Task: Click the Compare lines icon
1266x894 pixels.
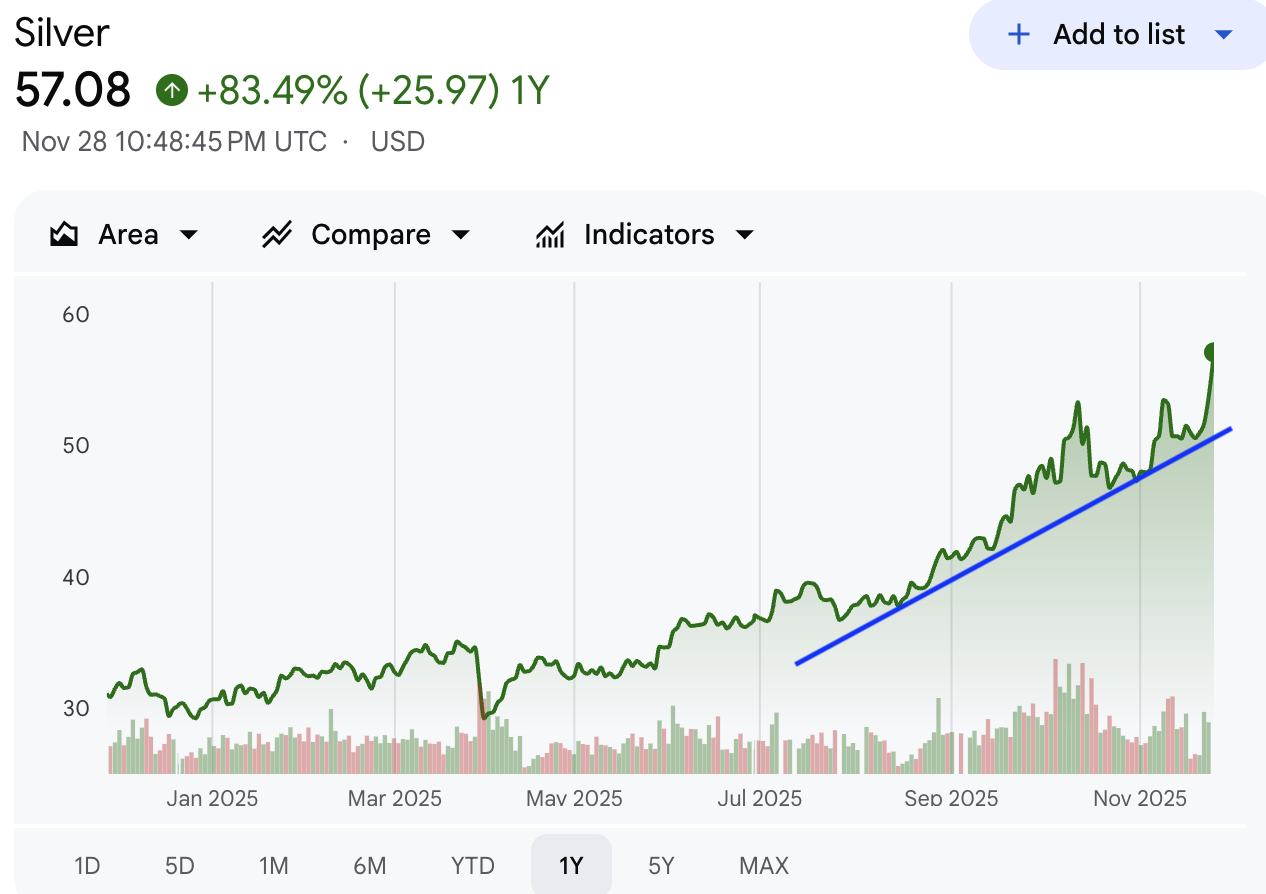Action: 276,235
